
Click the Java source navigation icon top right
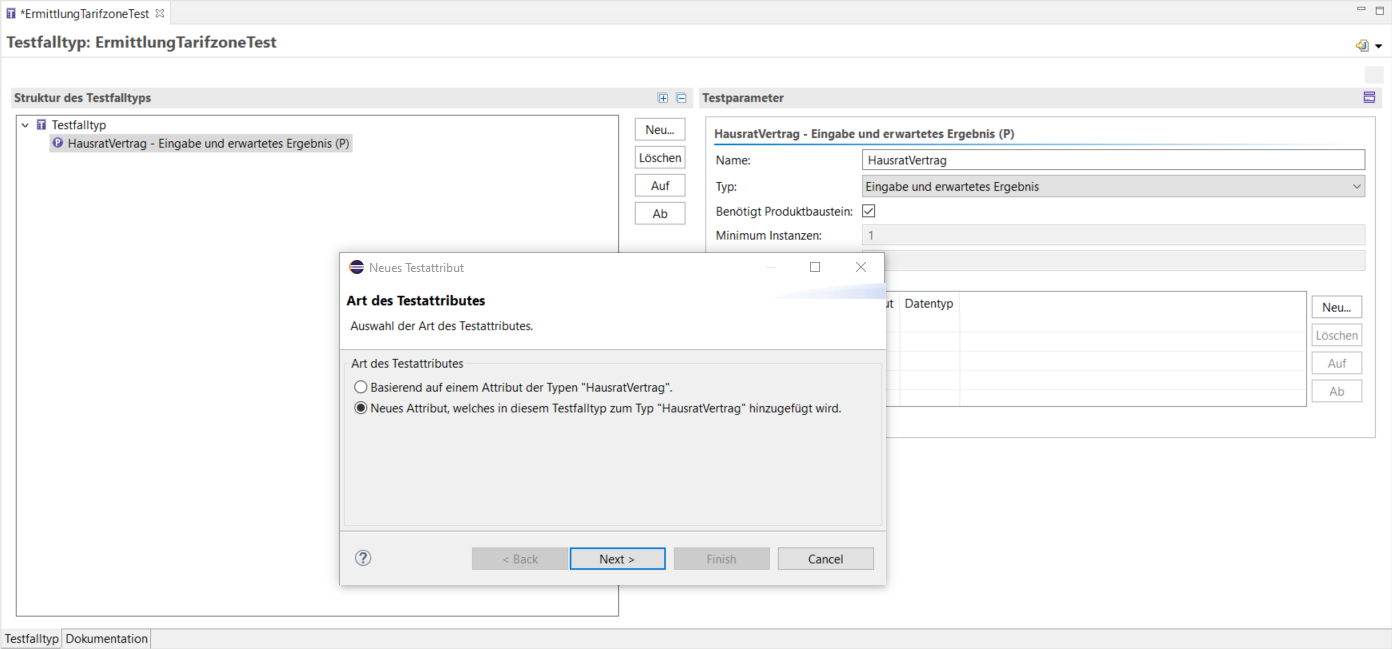point(1361,46)
